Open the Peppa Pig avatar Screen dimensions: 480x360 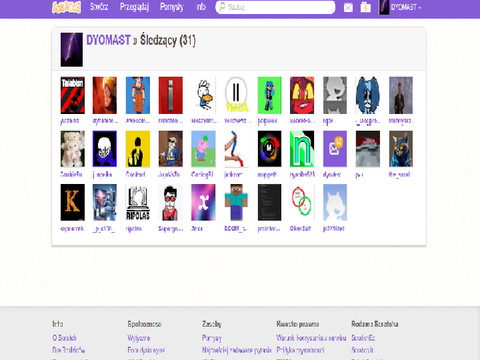203,149
